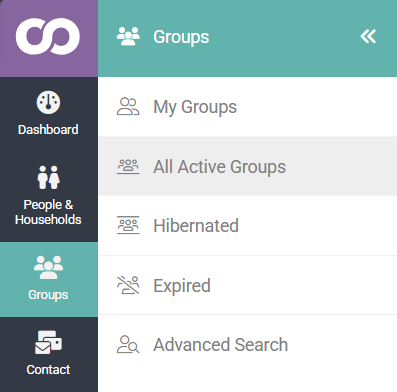Click the My Groups people outline icon
Viewport: 397px width, 392px height.
coord(128,106)
